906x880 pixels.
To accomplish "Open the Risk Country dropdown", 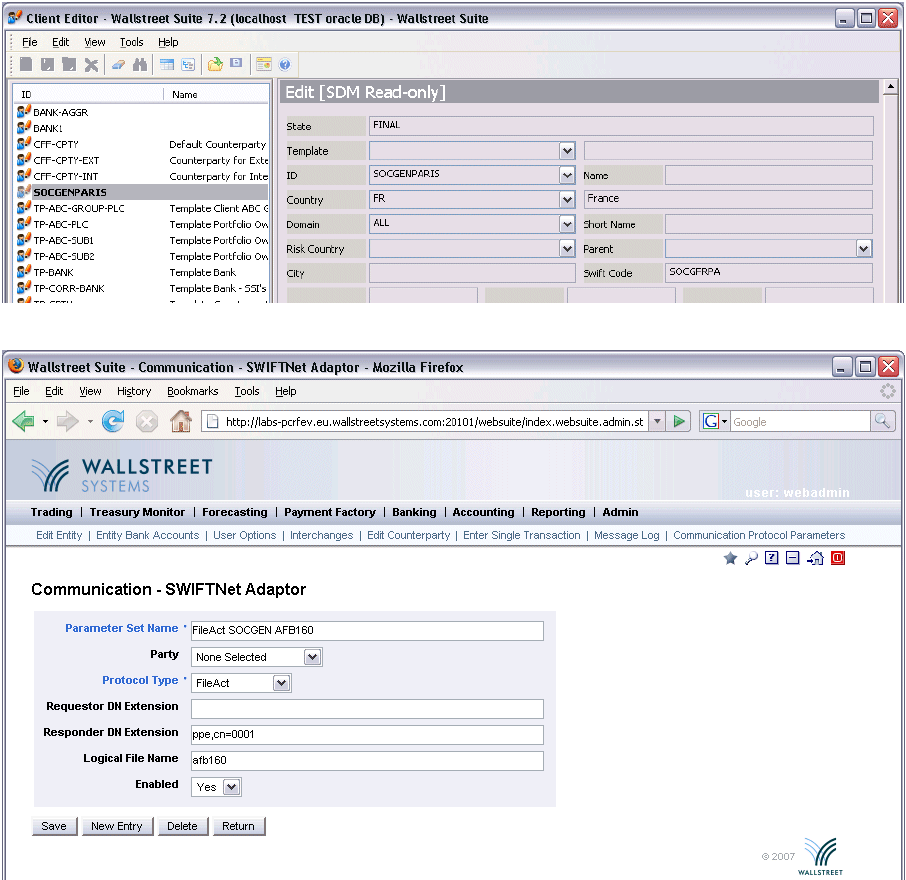I will (x=567, y=248).
